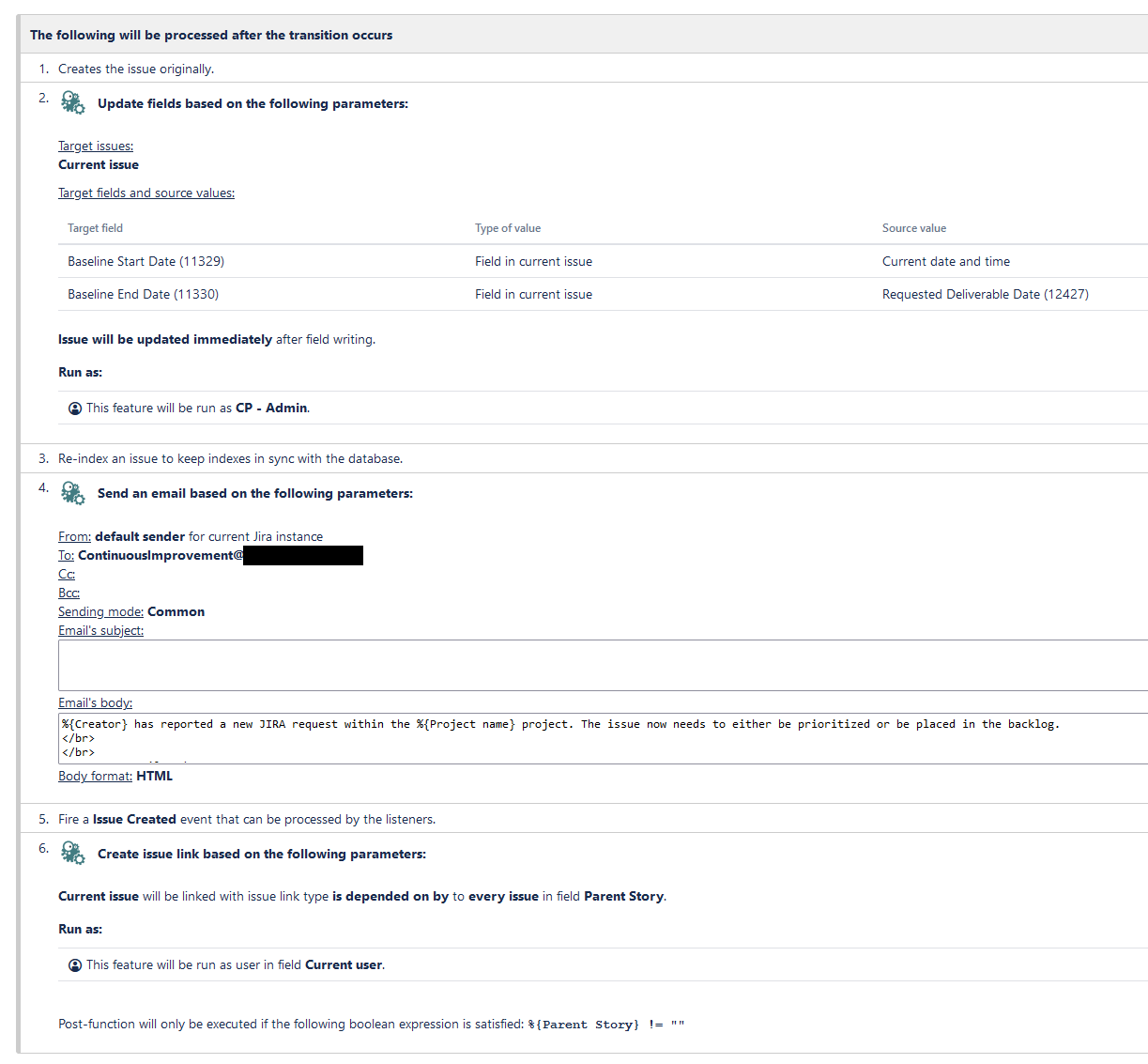Screen dimensions: 1148x1064
Task: Click the Fire a Issue Created event step
Action: click(247, 819)
